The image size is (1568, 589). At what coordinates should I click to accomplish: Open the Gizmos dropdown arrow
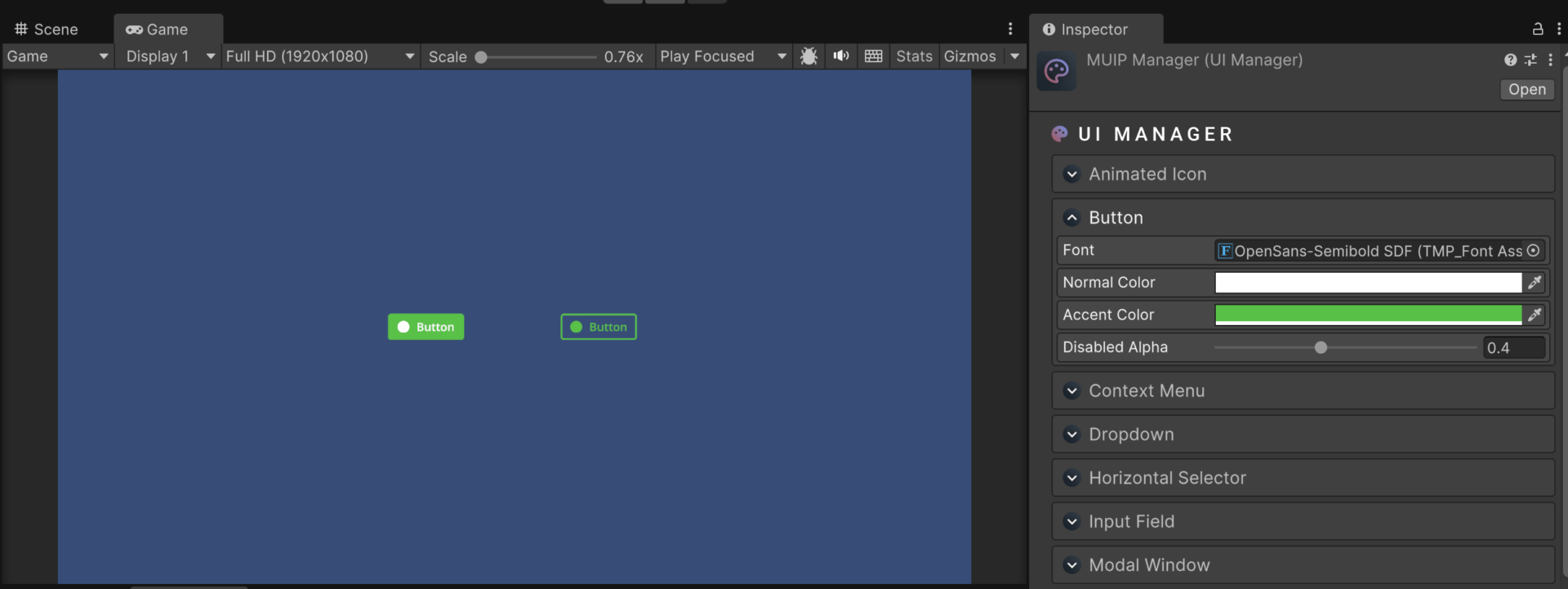(x=1015, y=56)
